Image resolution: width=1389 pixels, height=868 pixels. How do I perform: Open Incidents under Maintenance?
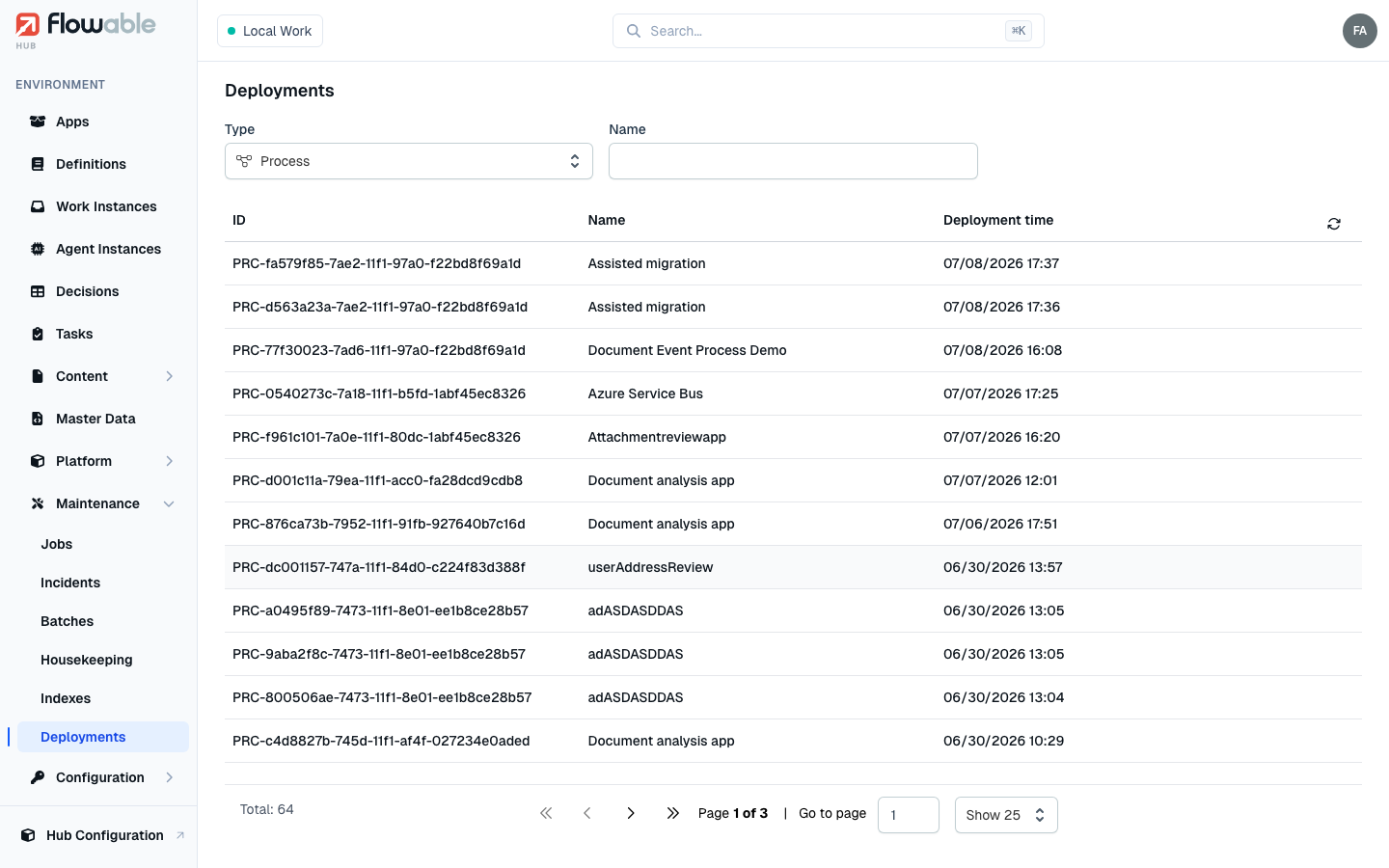(70, 583)
